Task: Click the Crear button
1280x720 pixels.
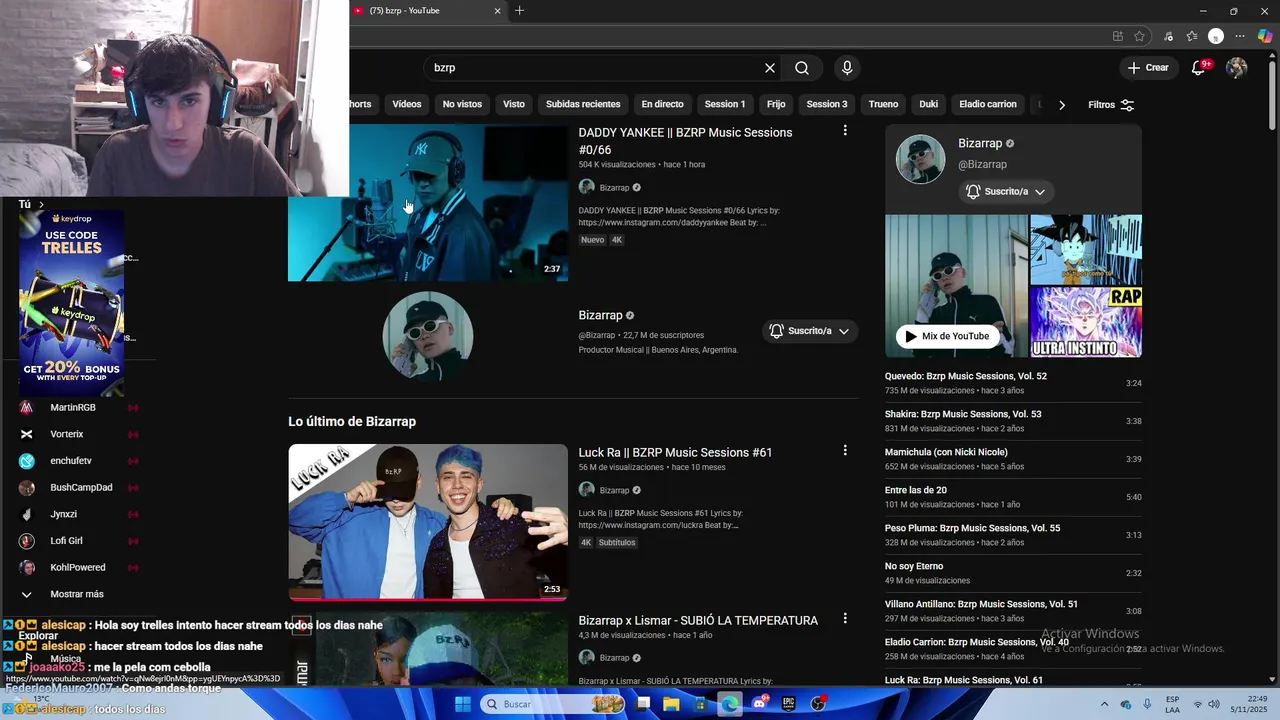Action: (x=1148, y=67)
